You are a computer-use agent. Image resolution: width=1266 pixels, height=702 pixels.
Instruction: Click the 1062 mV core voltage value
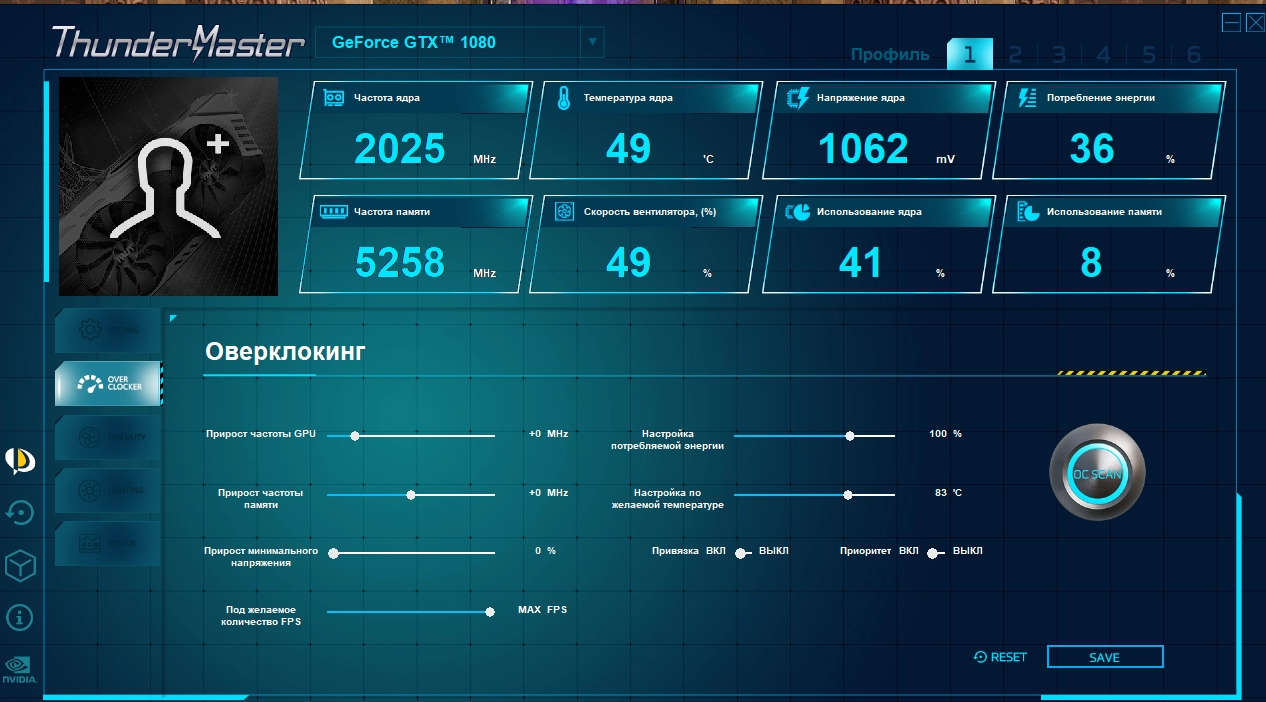(863, 149)
